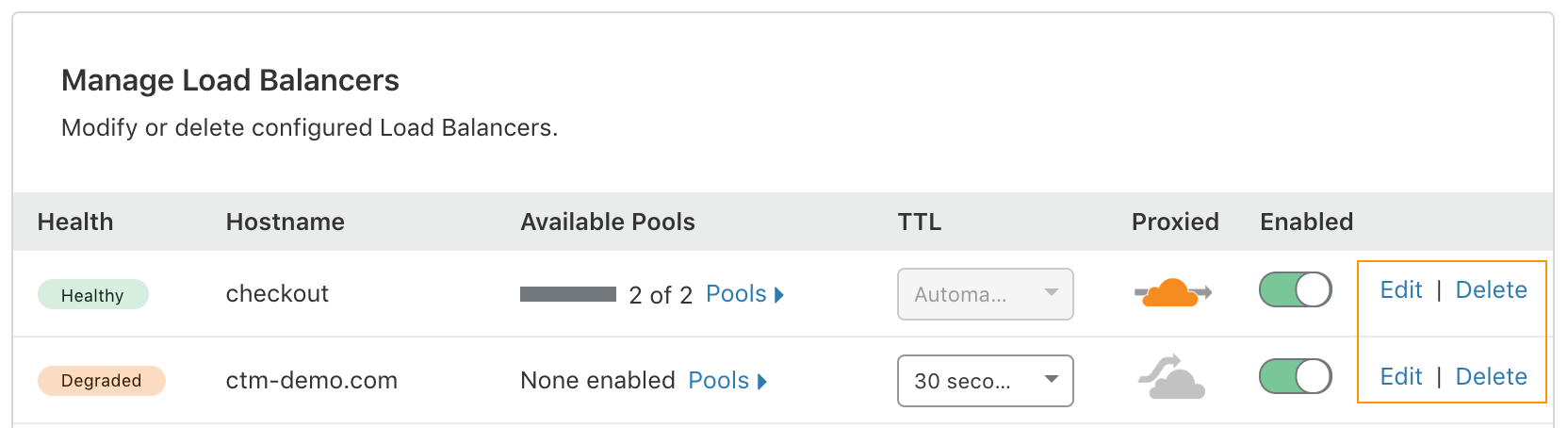Click the Degraded status badge
This screenshot has width=1568, height=428.
102,381
